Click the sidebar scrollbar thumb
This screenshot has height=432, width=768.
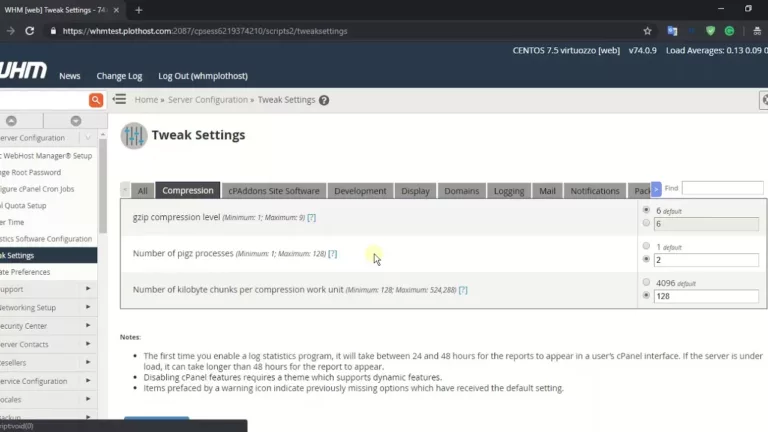[103, 186]
